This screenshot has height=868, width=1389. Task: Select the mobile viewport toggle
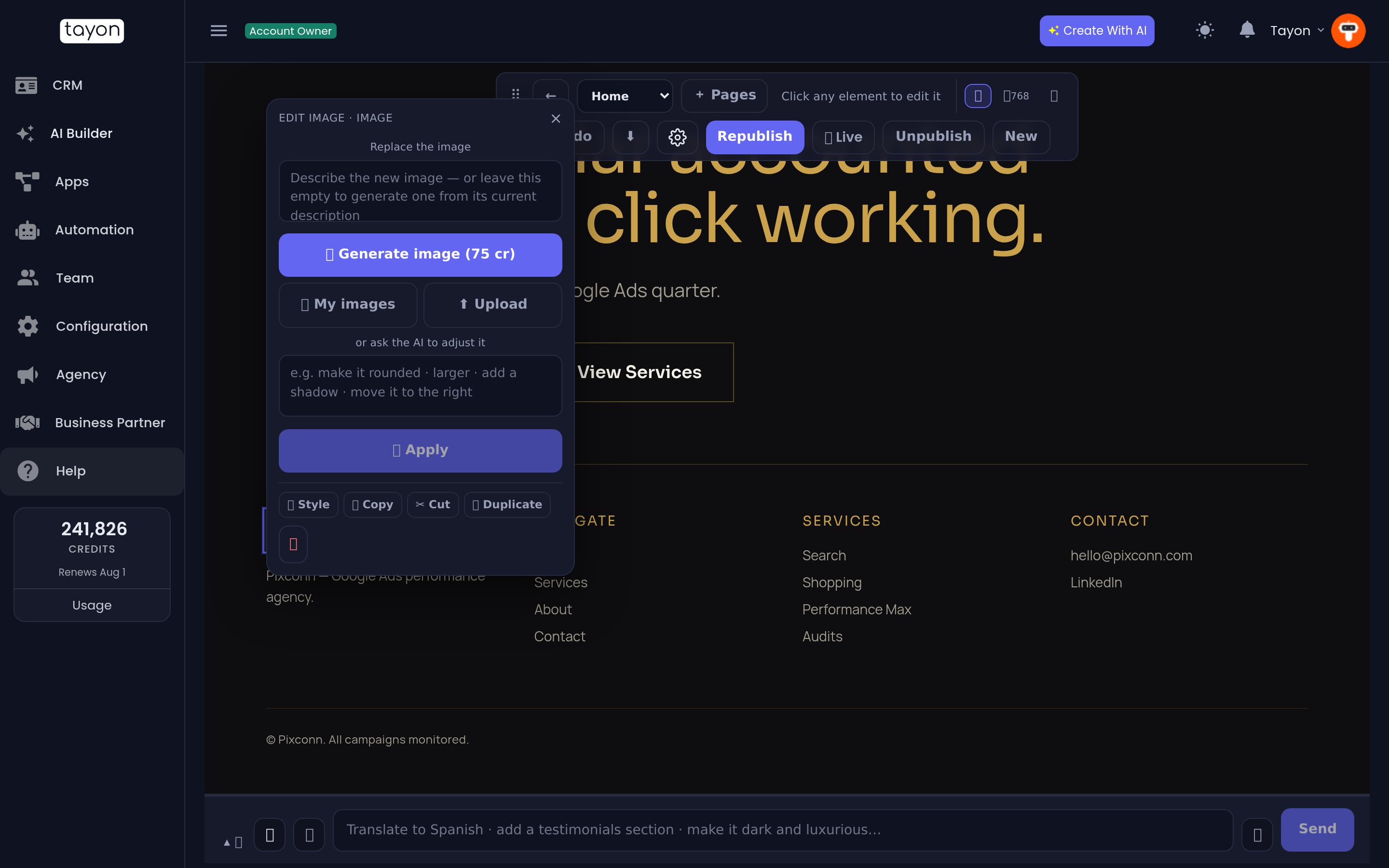tap(1054, 96)
